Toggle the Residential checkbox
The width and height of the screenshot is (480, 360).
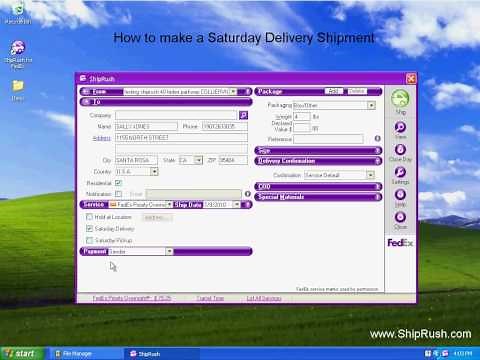click(118, 183)
